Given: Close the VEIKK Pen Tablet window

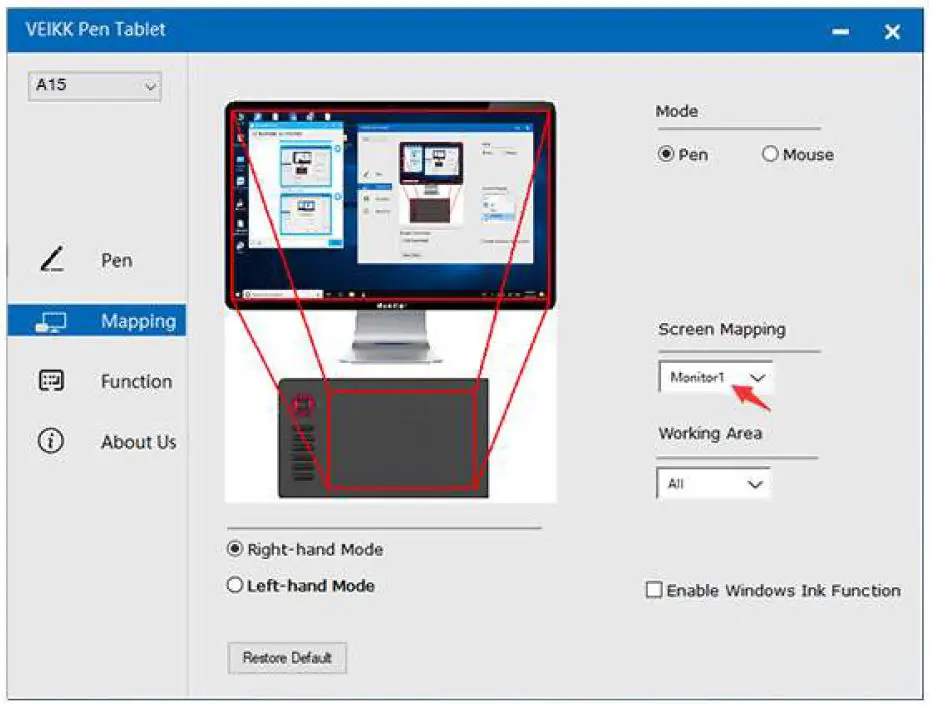Looking at the screenshot, I should pyautogui.click(x=892, y=31).
